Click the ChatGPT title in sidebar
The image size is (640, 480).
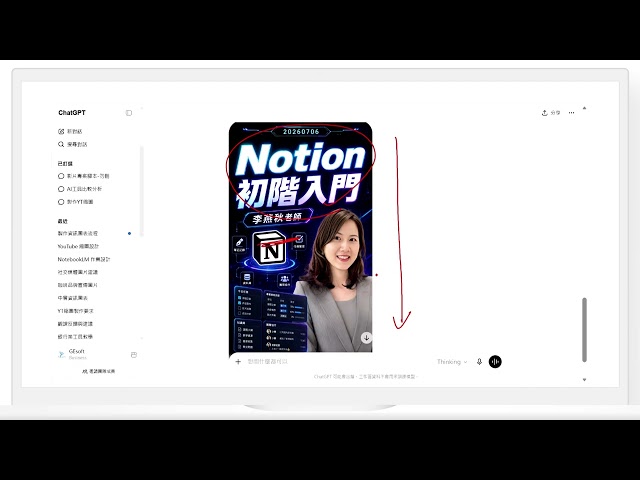(x=72, y=113)
